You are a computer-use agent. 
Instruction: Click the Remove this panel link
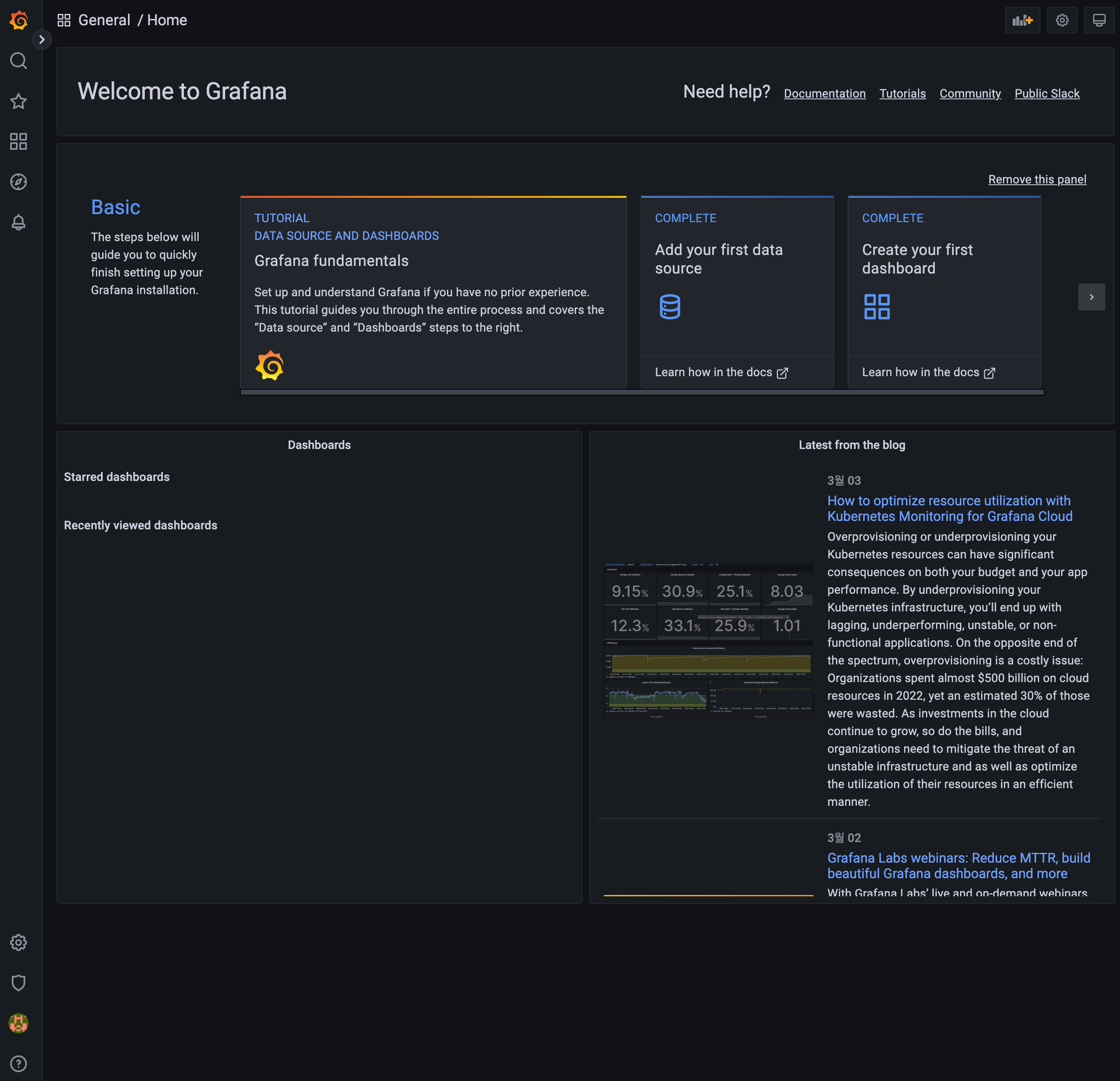(x=1037, y=179)
